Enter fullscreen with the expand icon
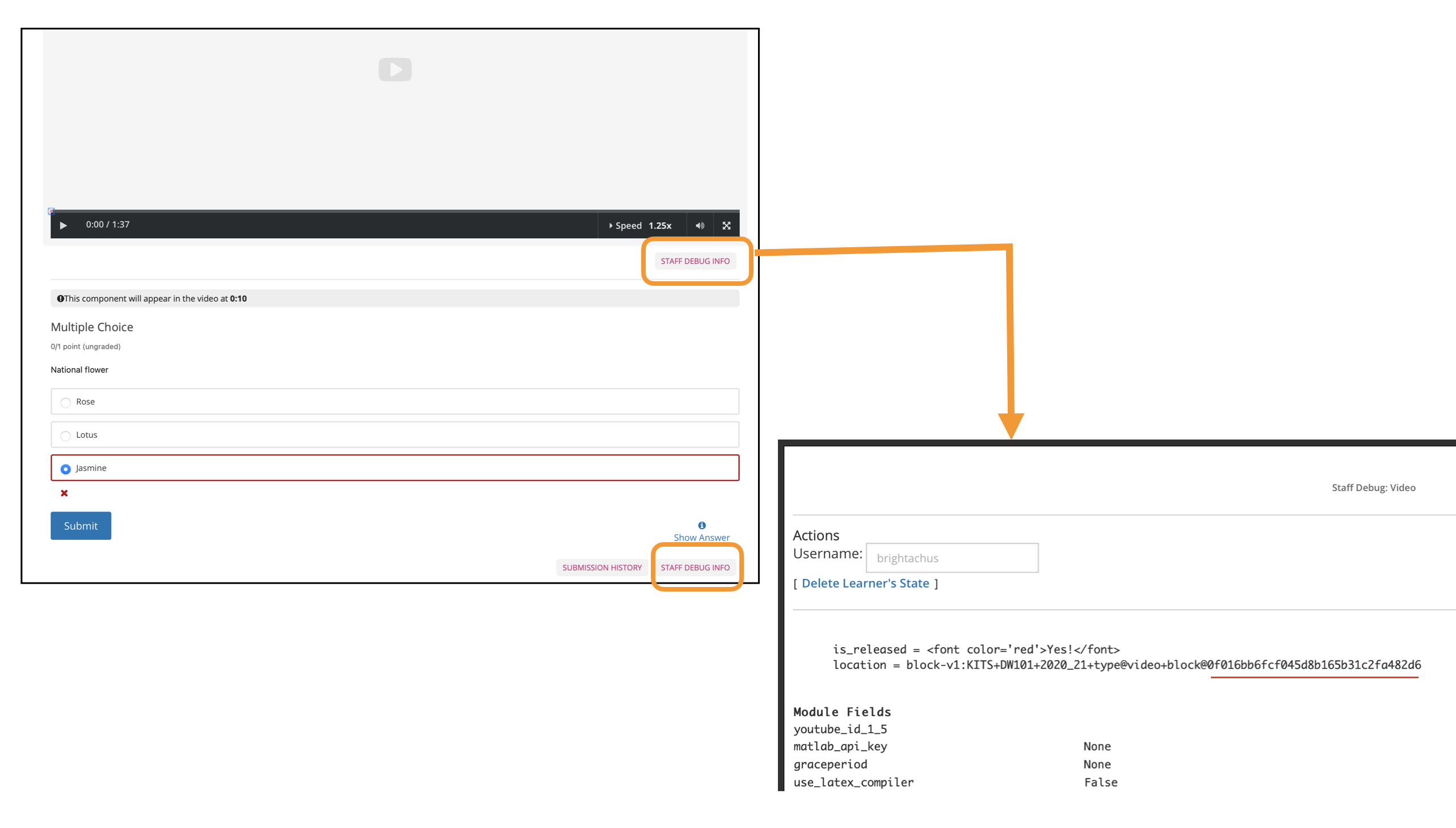The height and width of the screenshot is (828, 1456). coord(726,226)
